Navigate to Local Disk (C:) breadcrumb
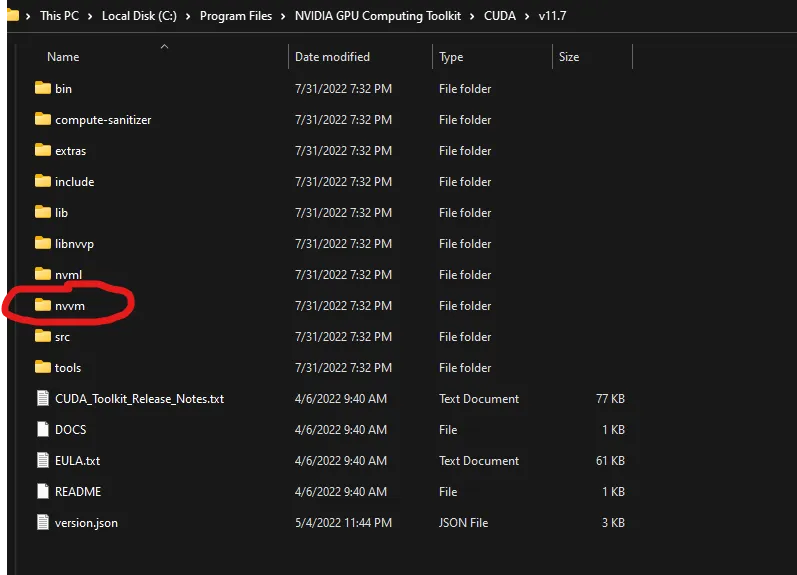The height and width of the screenshot is (575, 797). (x=139, y=16)
